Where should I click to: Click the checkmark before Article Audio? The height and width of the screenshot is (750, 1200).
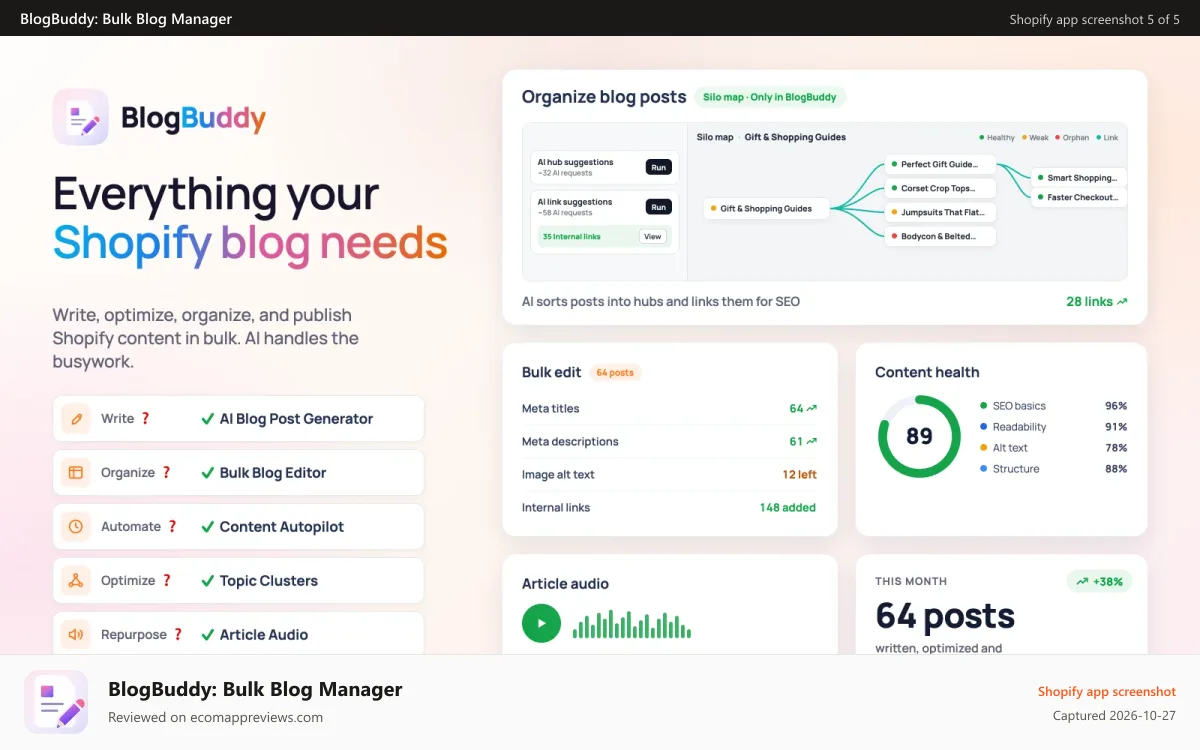pos(207,635)
